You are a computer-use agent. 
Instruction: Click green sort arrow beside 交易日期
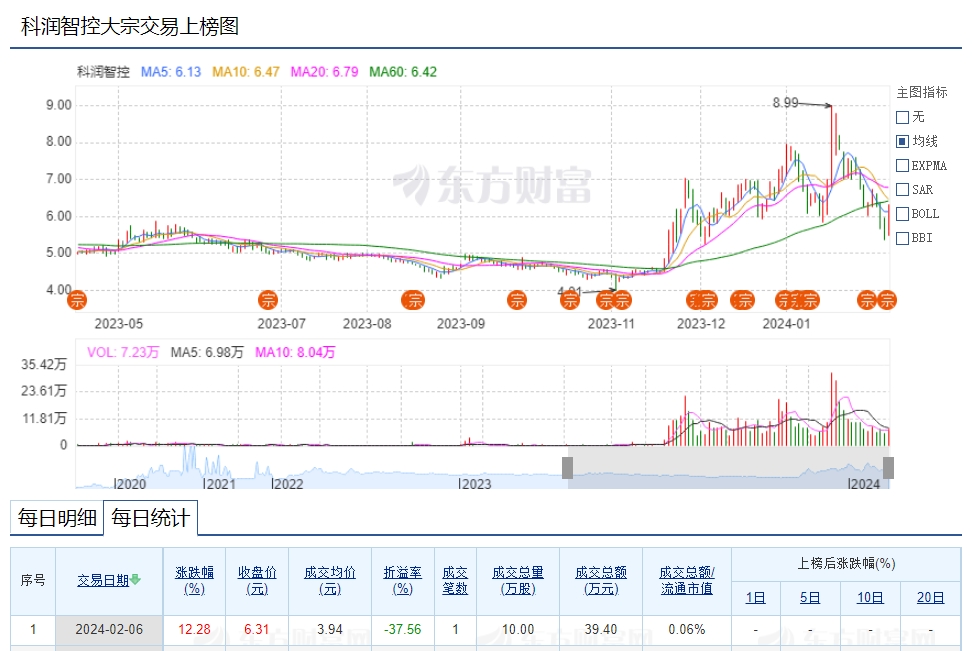click(135, 579)
